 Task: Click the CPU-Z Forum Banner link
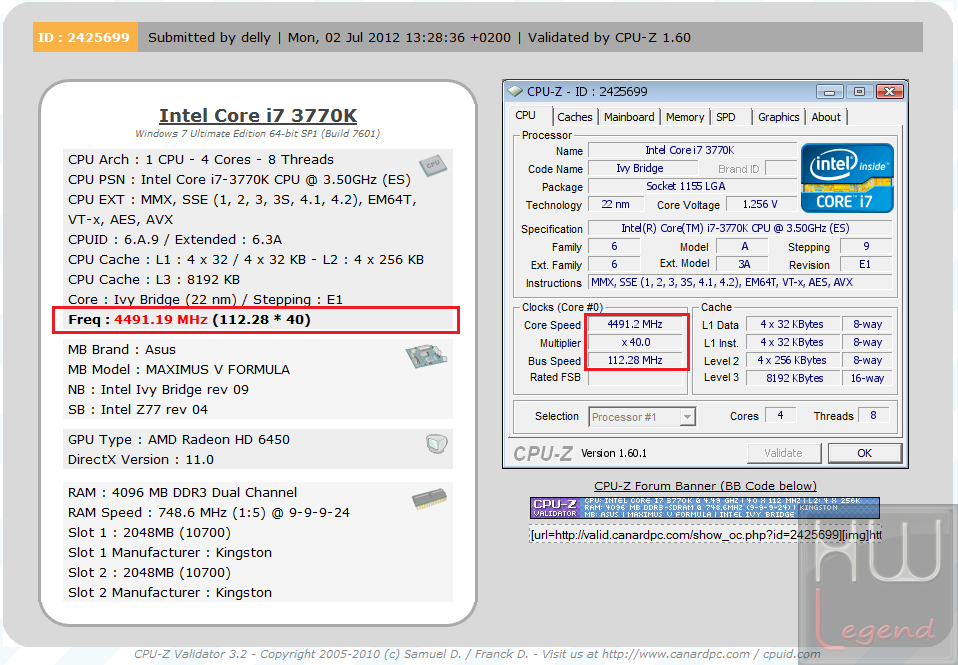click(x=705, y=486)
